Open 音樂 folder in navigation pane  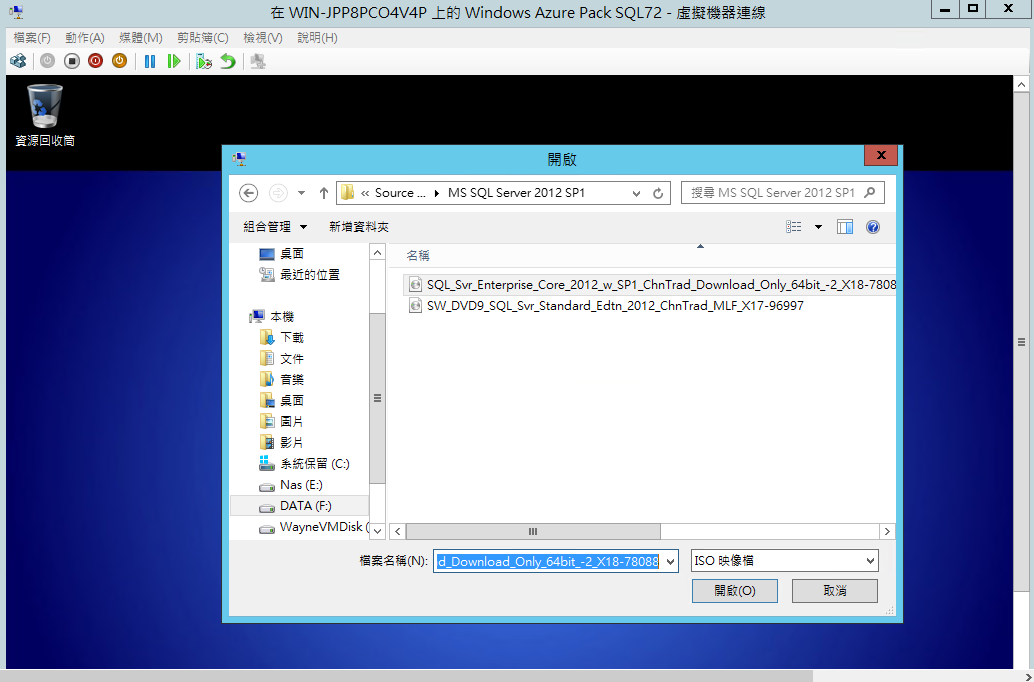282,379
